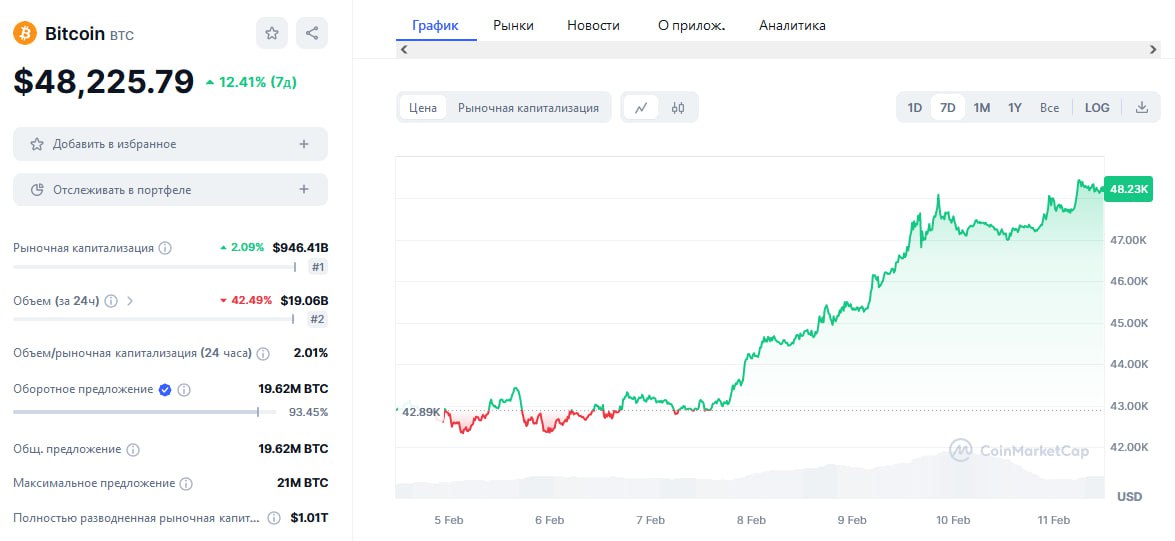Open the Новости tab

coord(593,25)
